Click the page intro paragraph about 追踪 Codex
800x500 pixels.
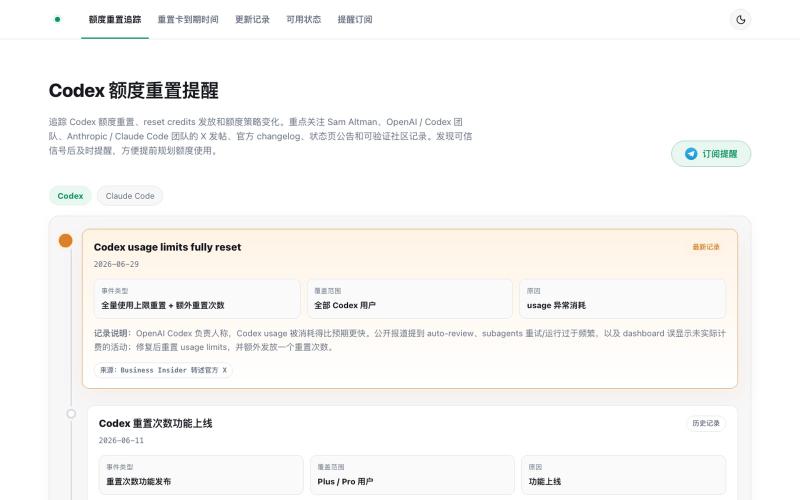pos(260,136)
